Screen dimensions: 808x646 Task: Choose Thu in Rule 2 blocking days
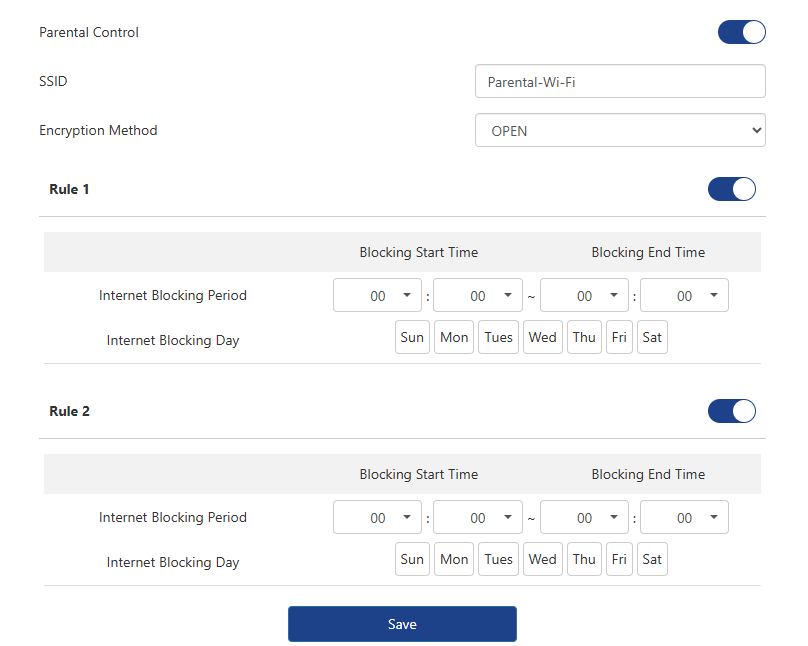(584, 560)
